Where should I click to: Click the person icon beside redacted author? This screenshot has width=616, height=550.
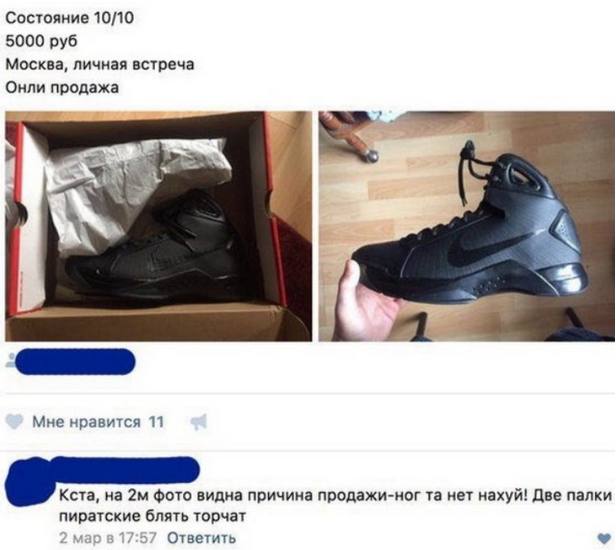click(x=11, y=360)
